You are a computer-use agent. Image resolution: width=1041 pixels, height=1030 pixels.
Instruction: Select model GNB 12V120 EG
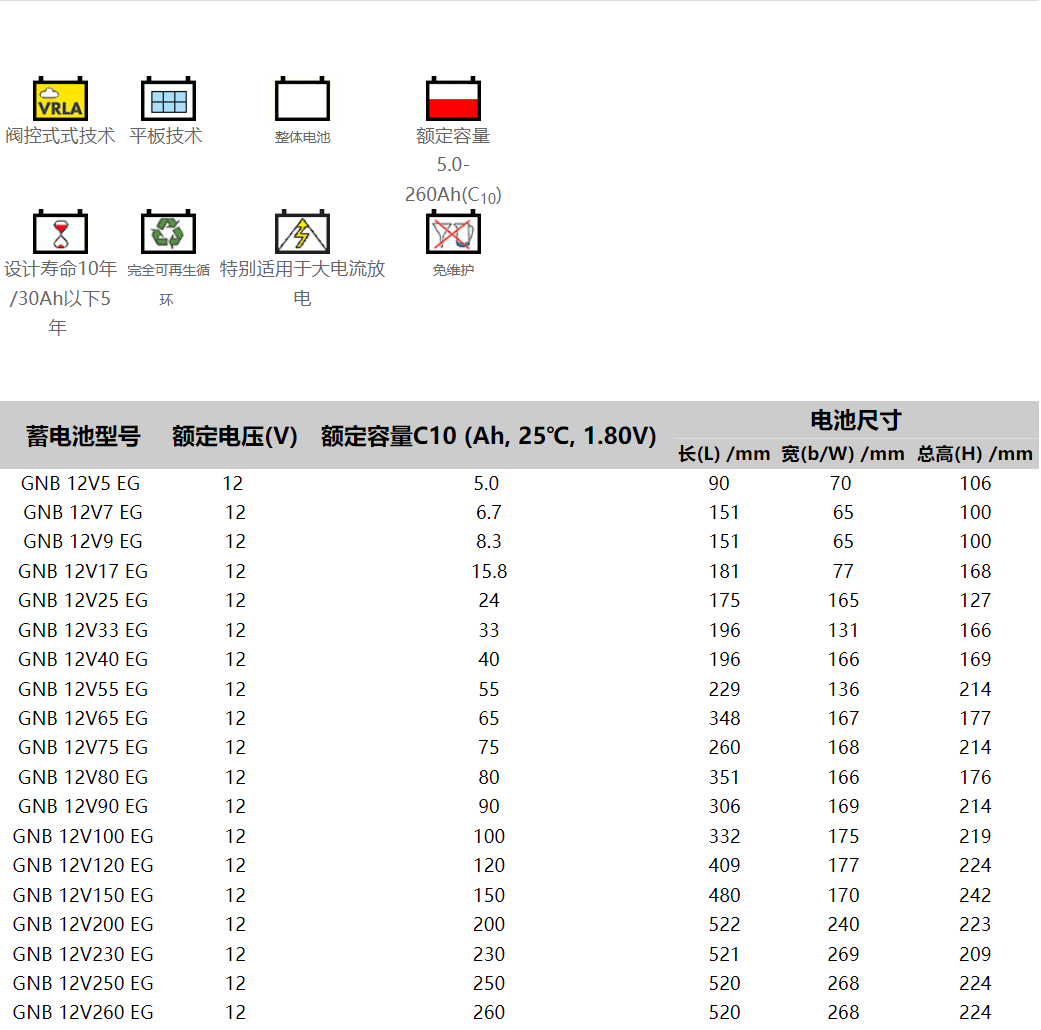[x=83, y=865]
